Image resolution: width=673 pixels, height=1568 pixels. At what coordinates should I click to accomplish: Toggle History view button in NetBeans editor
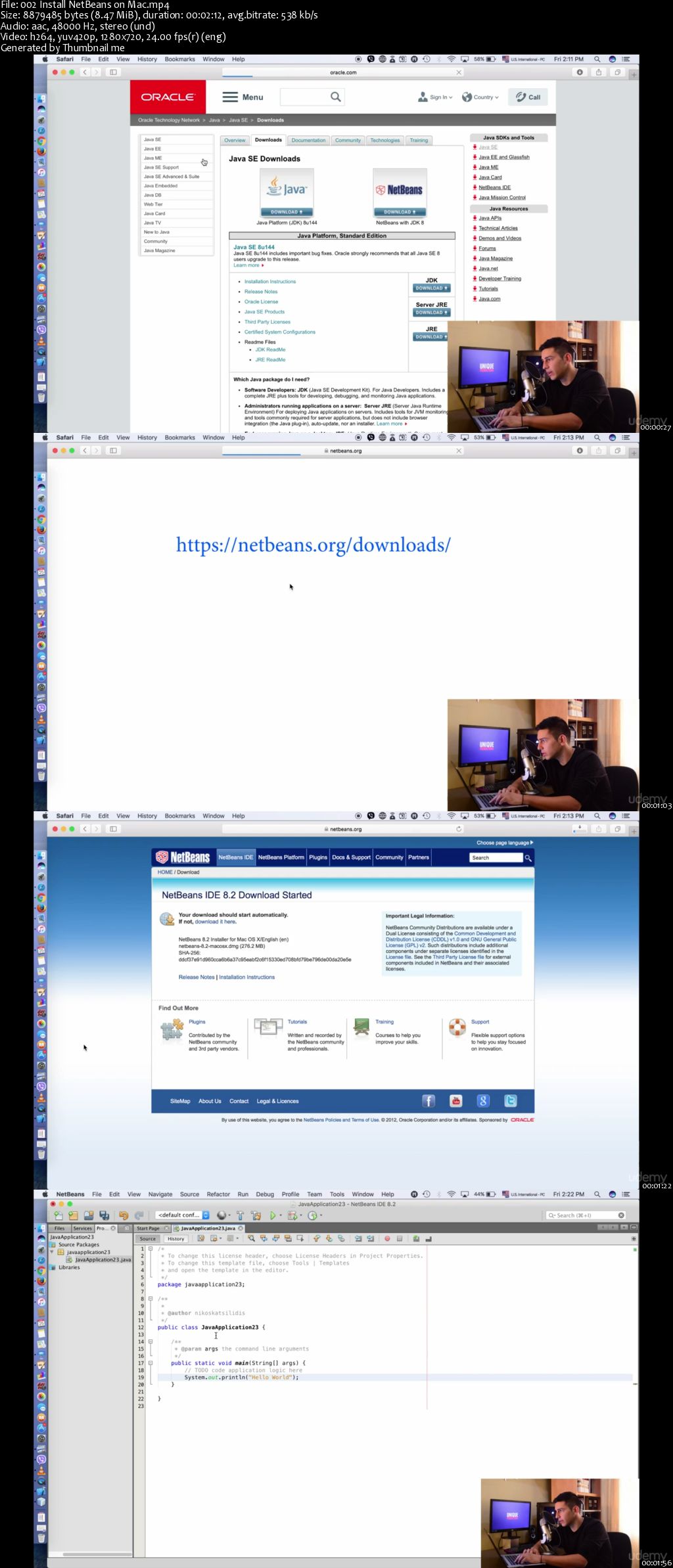pos(175,1238)
